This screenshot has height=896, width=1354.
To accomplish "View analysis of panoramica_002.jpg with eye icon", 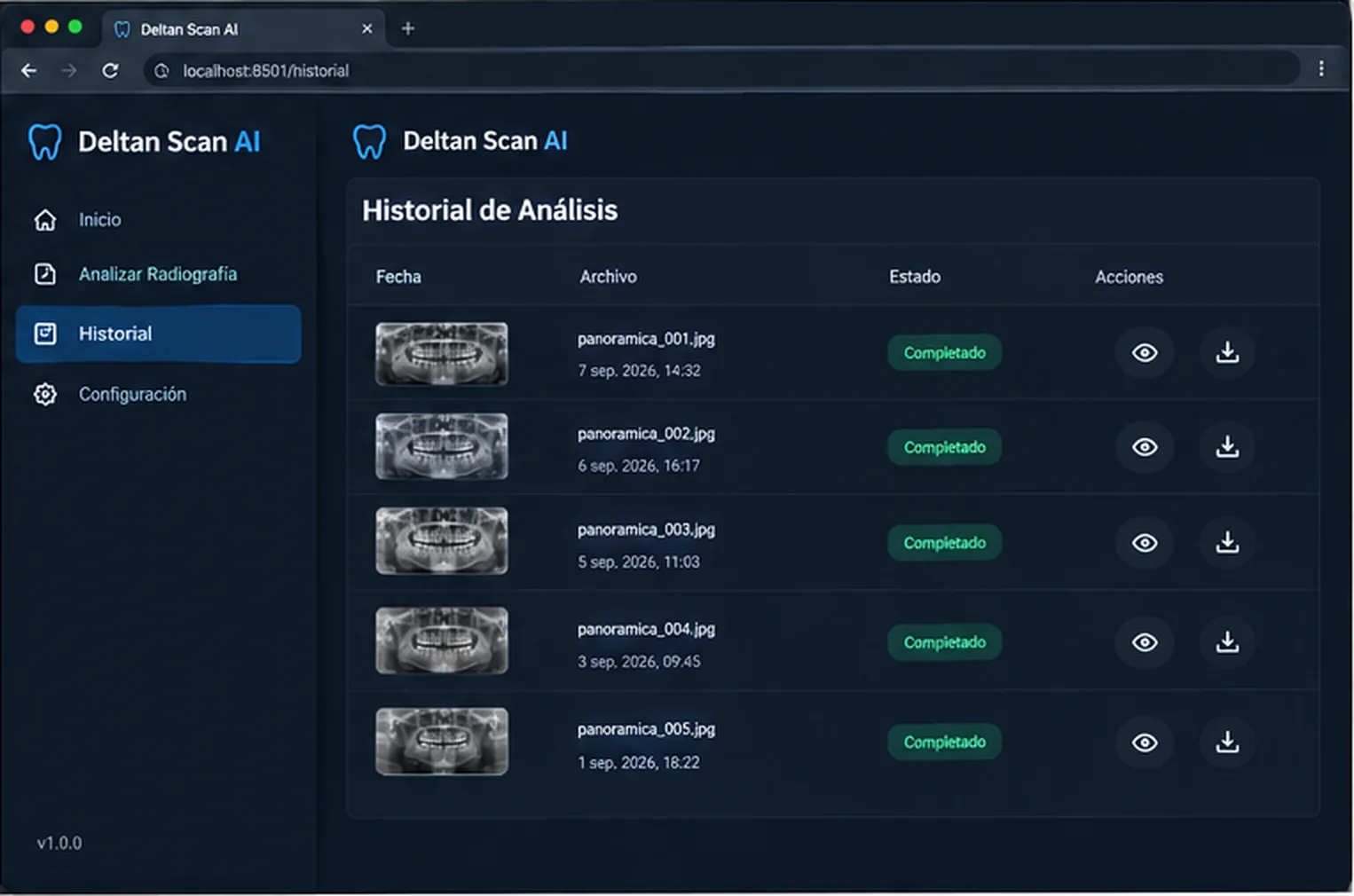I will click(x=1145, y=447).
